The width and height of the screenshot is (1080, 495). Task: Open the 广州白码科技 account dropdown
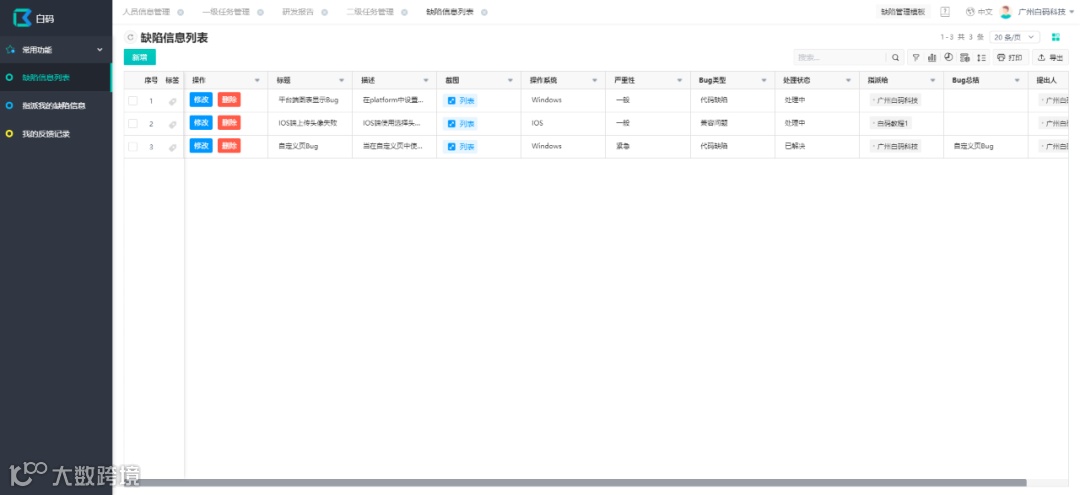(x=1046, y=12)
